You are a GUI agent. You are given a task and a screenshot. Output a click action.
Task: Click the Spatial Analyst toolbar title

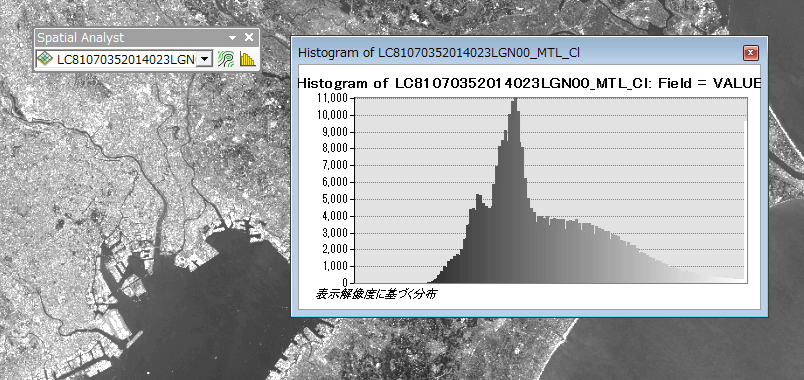coord(81,37)
